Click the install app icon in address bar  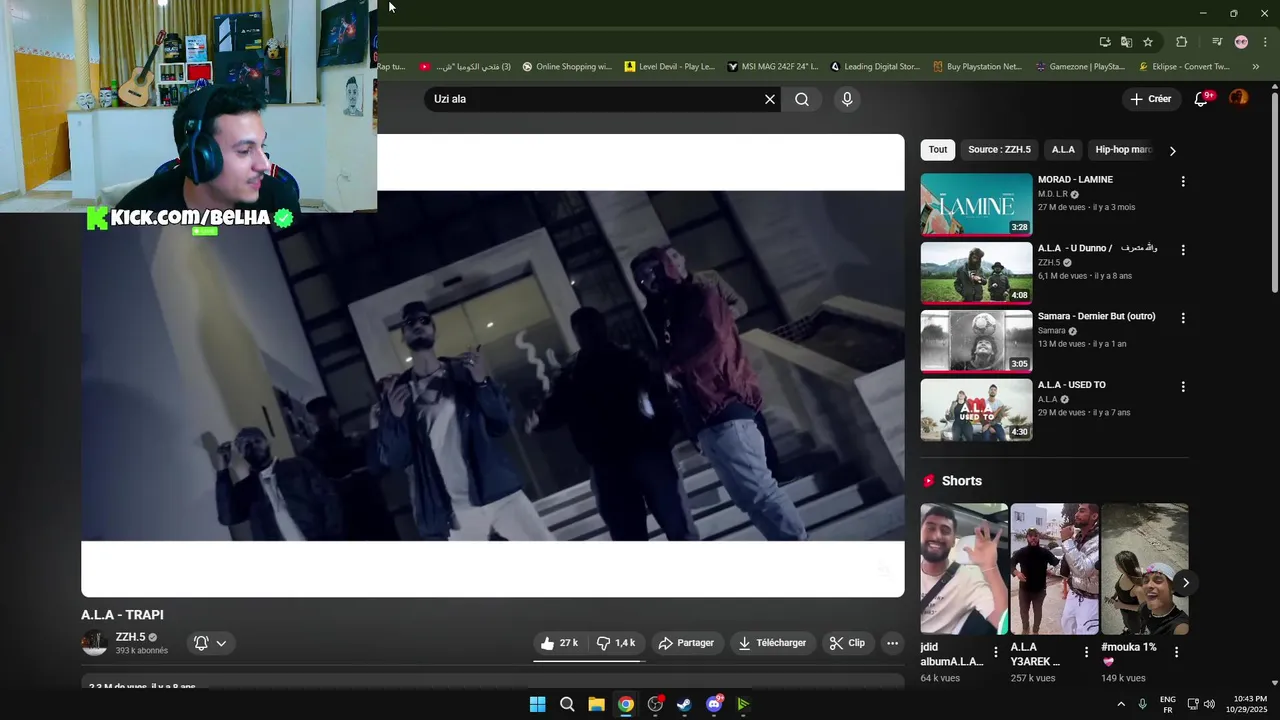[x=1105, y=42]
